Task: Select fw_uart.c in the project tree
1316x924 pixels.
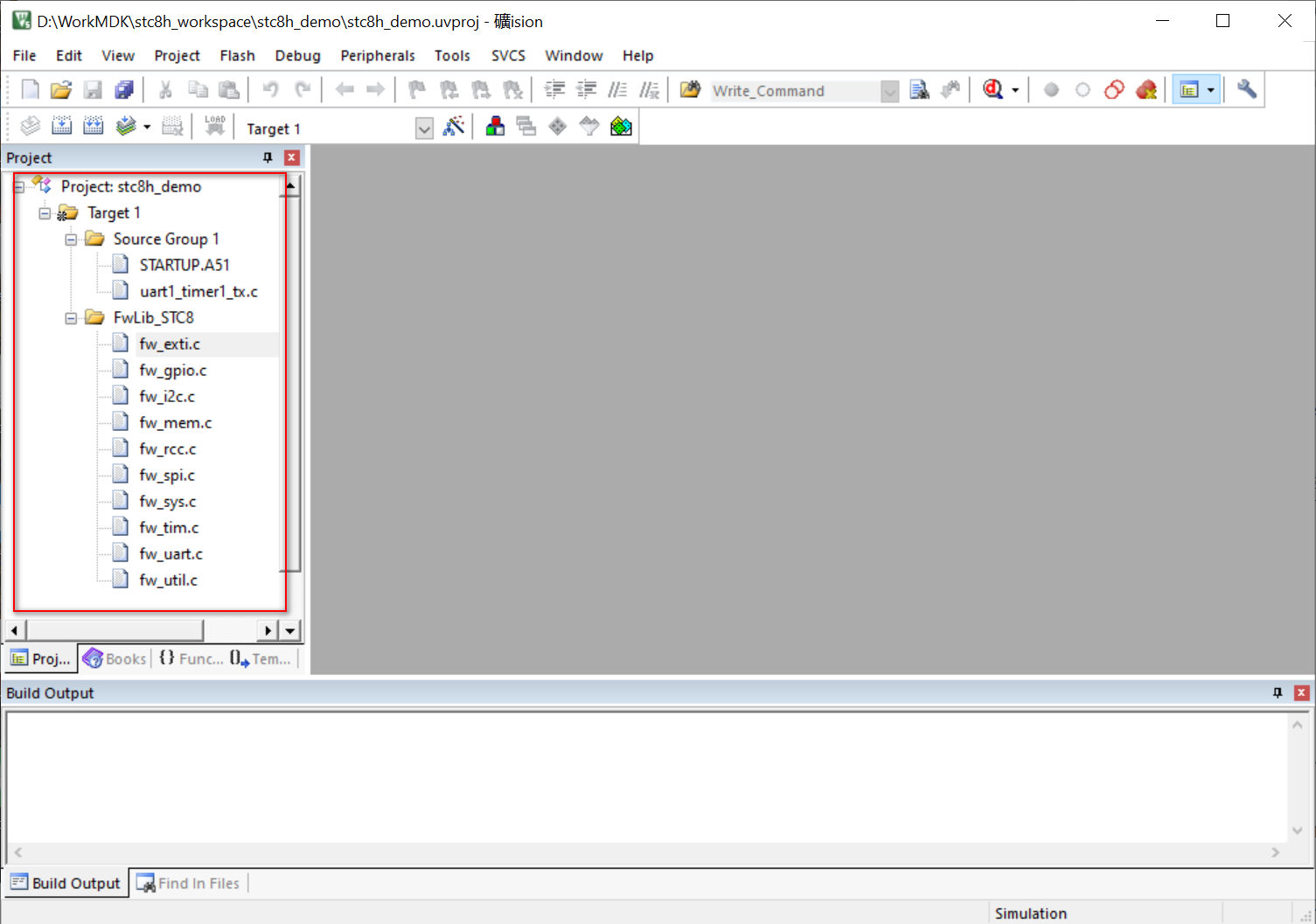Action: pyautogui.click(x=171, y=552)
